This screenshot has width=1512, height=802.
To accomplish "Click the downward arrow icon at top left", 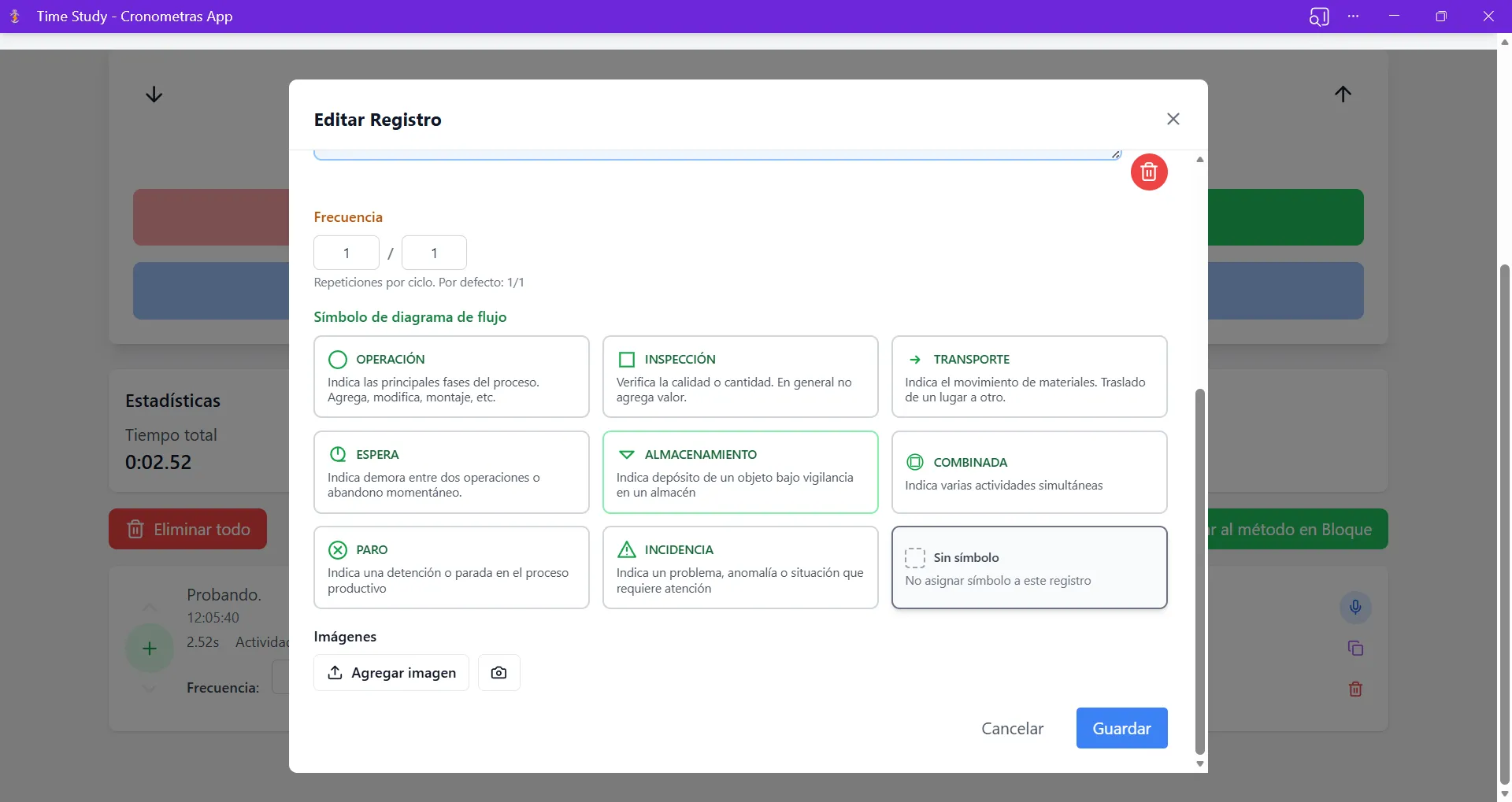I will [154, 94].
